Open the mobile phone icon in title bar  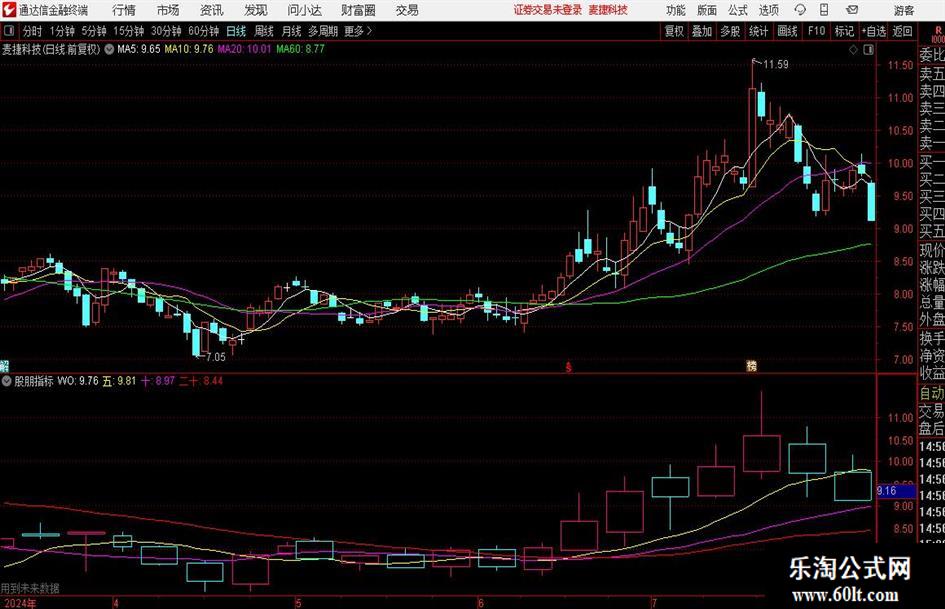824,10
